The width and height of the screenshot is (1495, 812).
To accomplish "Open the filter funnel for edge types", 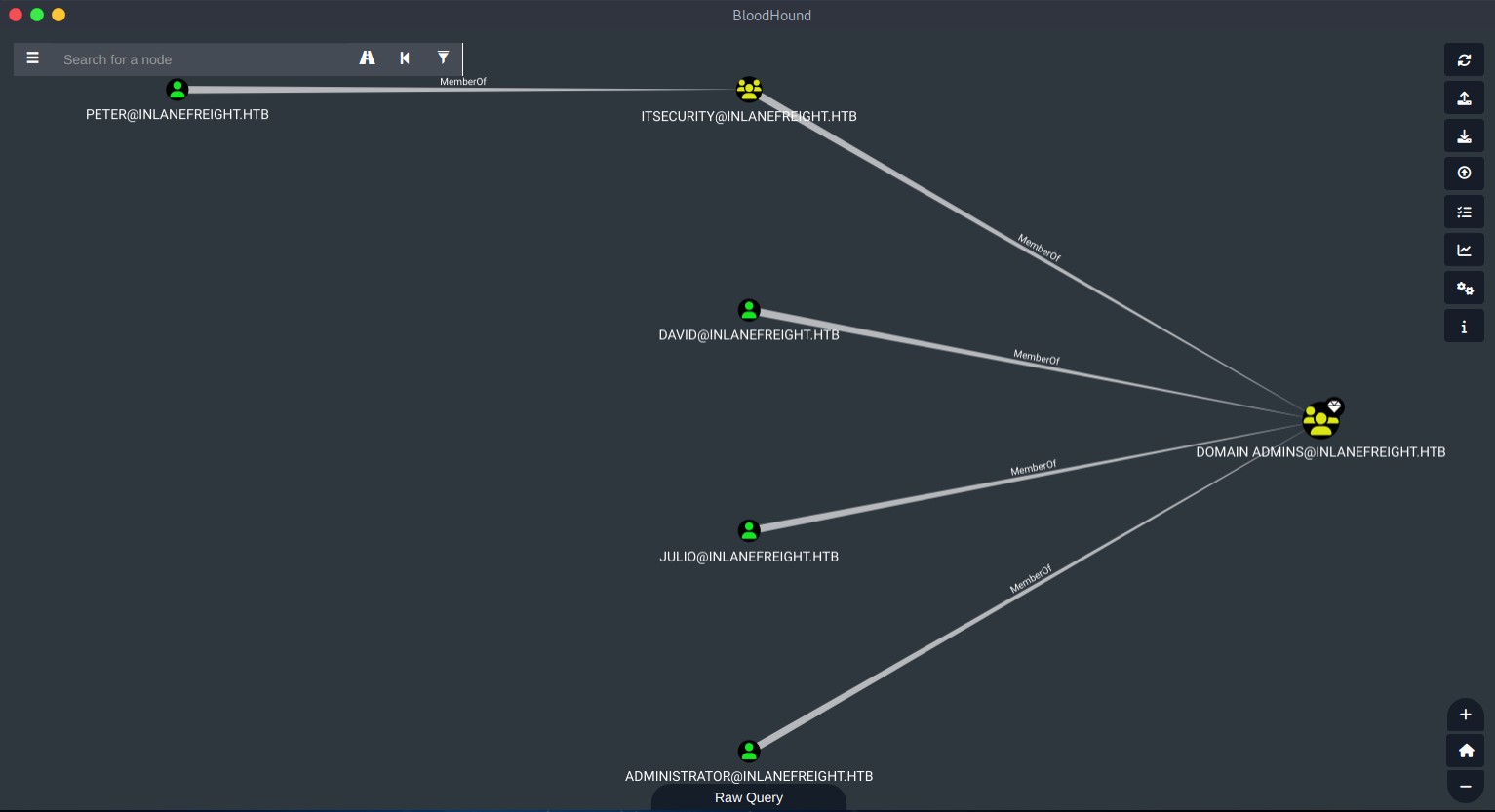I will click(443, 58).
